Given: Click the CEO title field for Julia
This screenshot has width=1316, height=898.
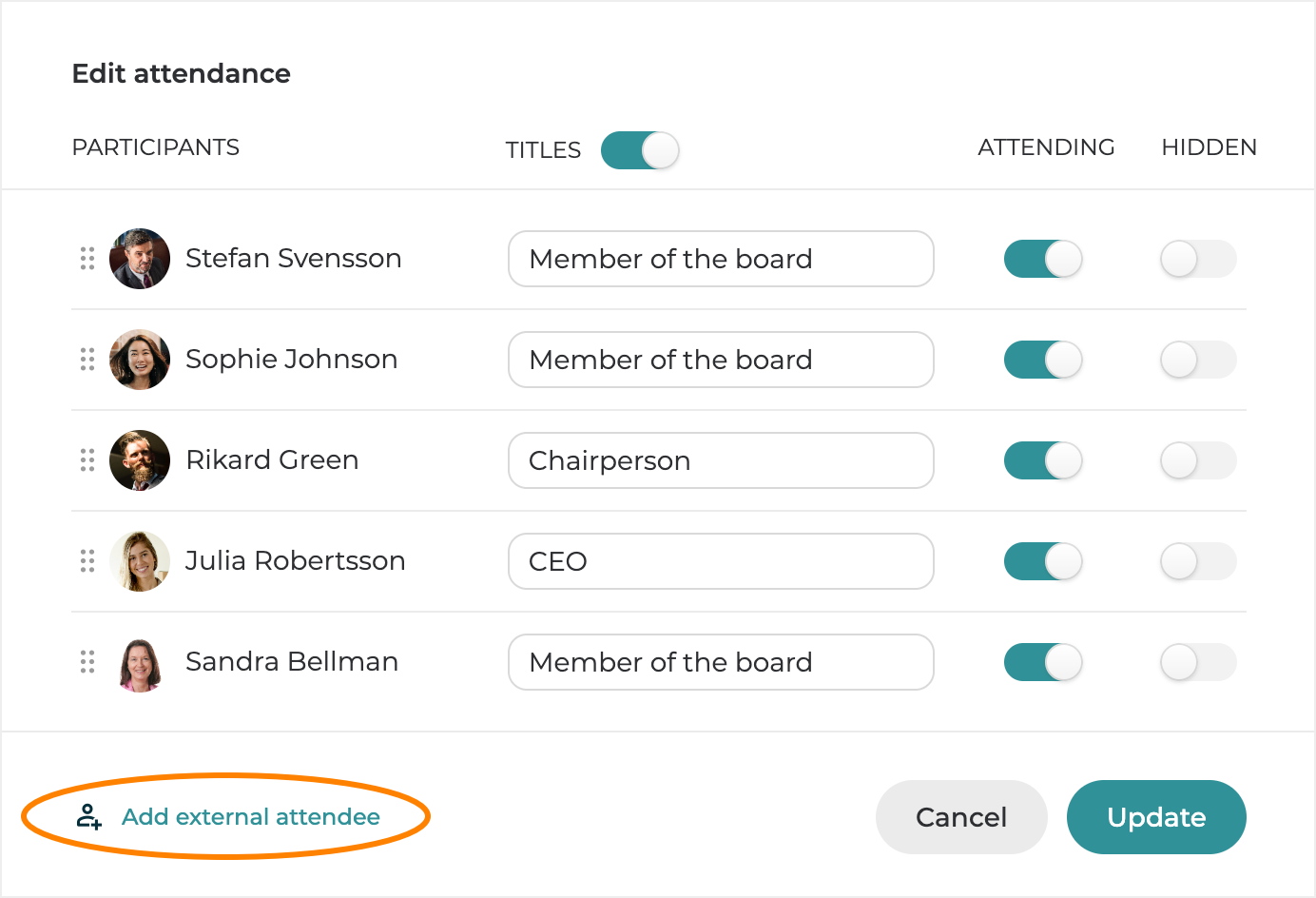Looking at the screenshot, I should 721,561.
